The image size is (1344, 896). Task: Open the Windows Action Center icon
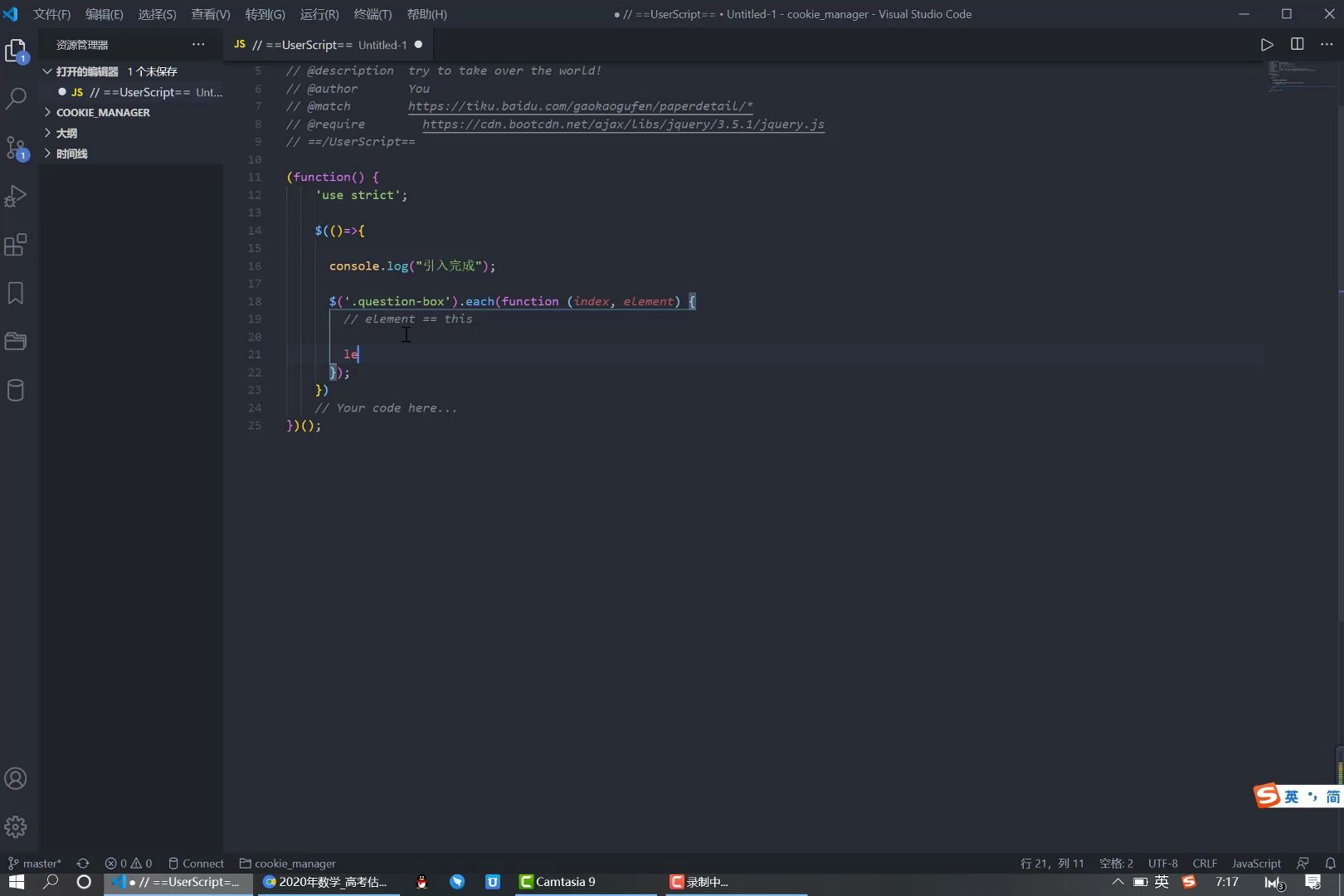pos(1313,882)
